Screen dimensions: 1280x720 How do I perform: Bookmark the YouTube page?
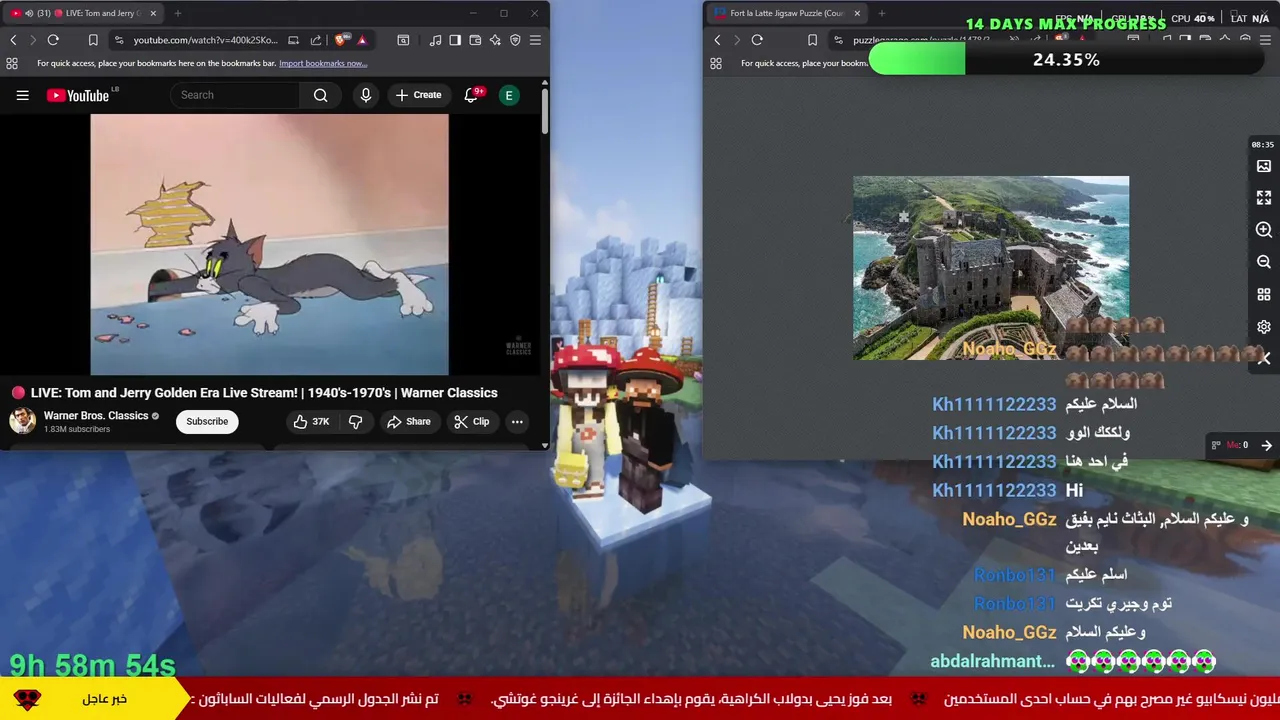pos(93,40)
